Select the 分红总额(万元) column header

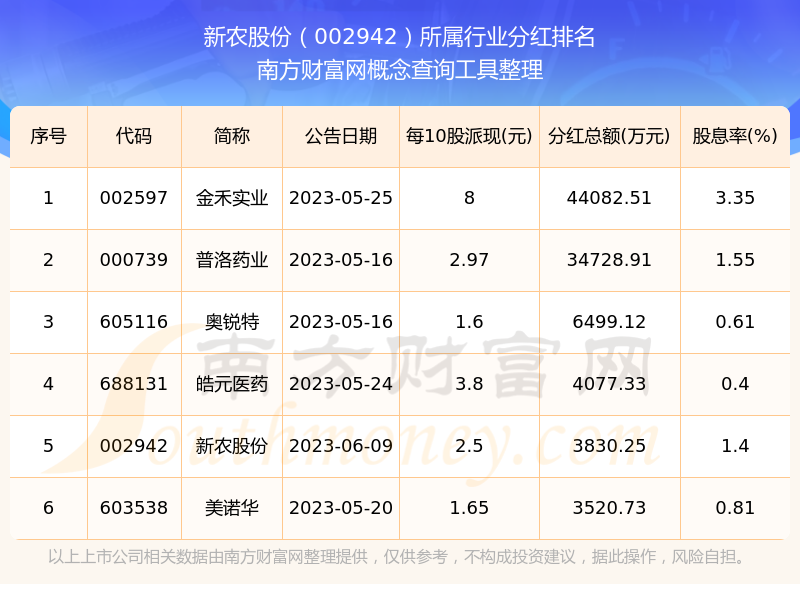609,136
